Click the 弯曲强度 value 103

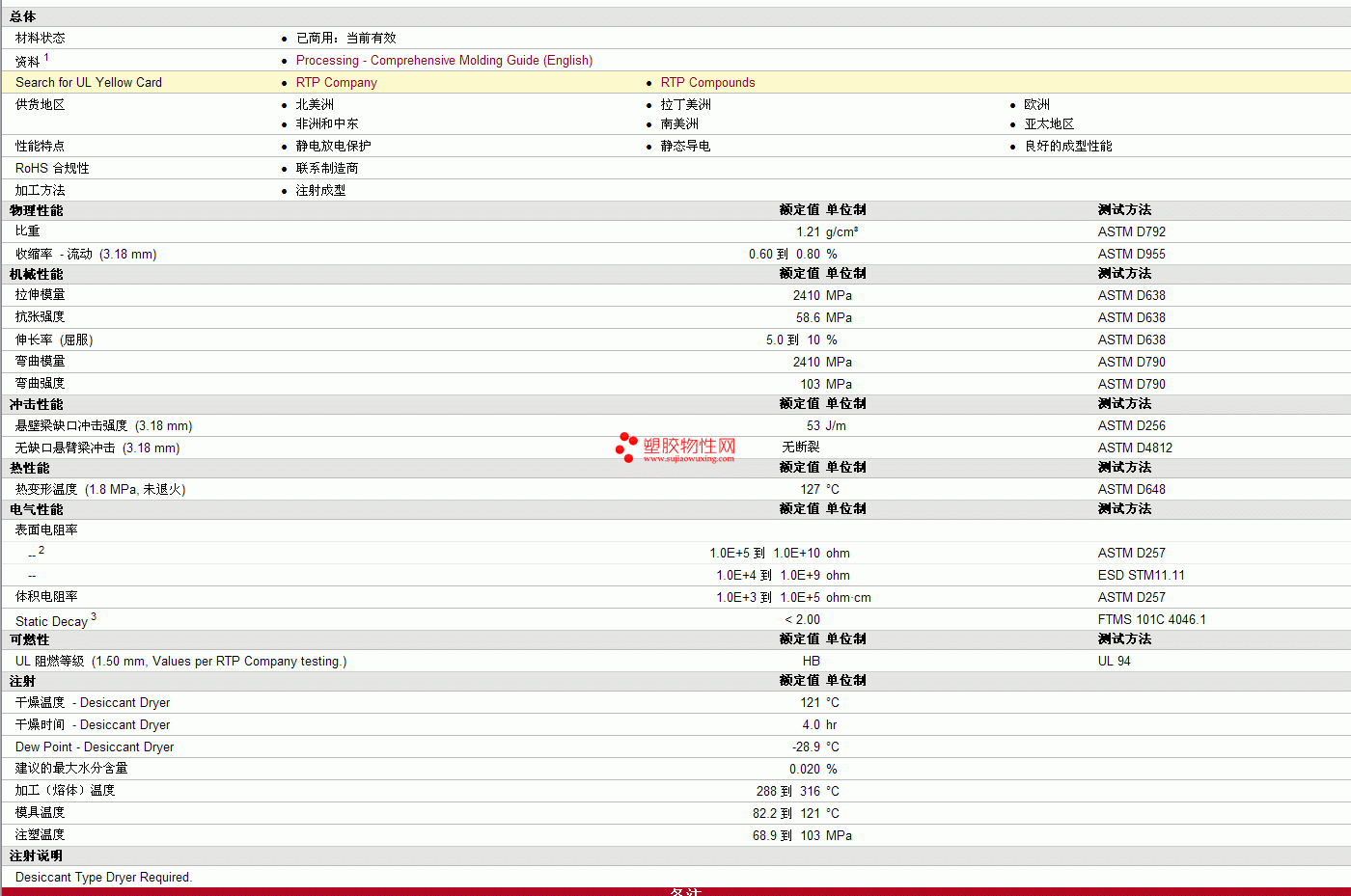(811, 384)
